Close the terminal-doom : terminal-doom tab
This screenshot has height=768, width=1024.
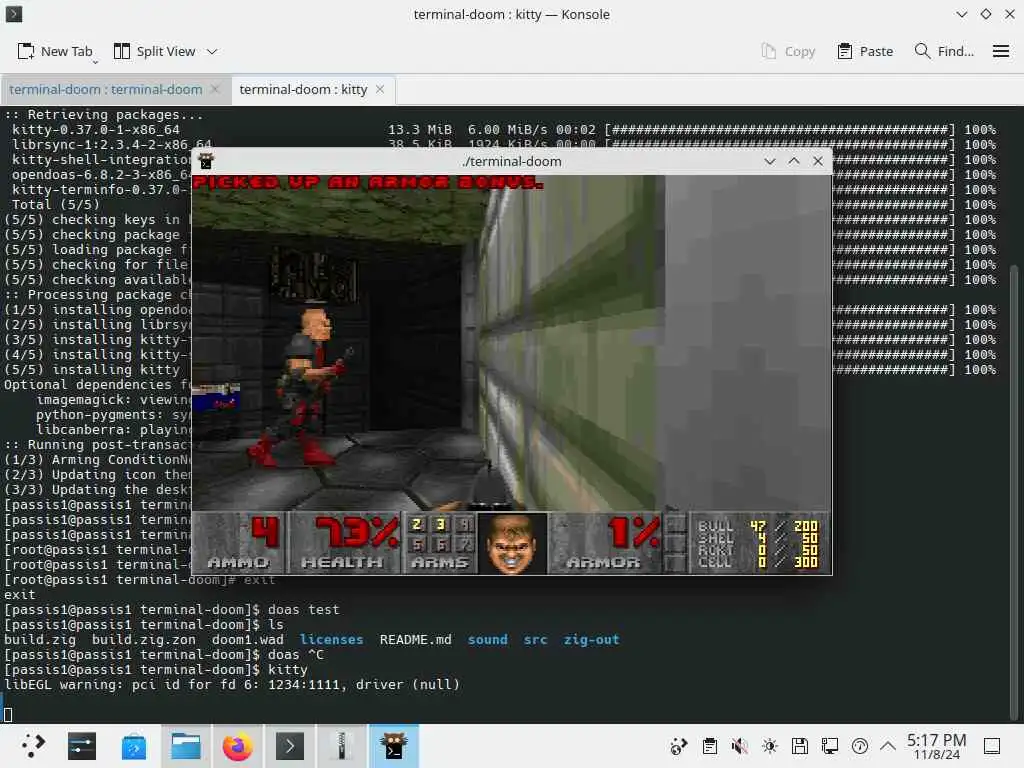pyautogui.click(x=215, y=89)
